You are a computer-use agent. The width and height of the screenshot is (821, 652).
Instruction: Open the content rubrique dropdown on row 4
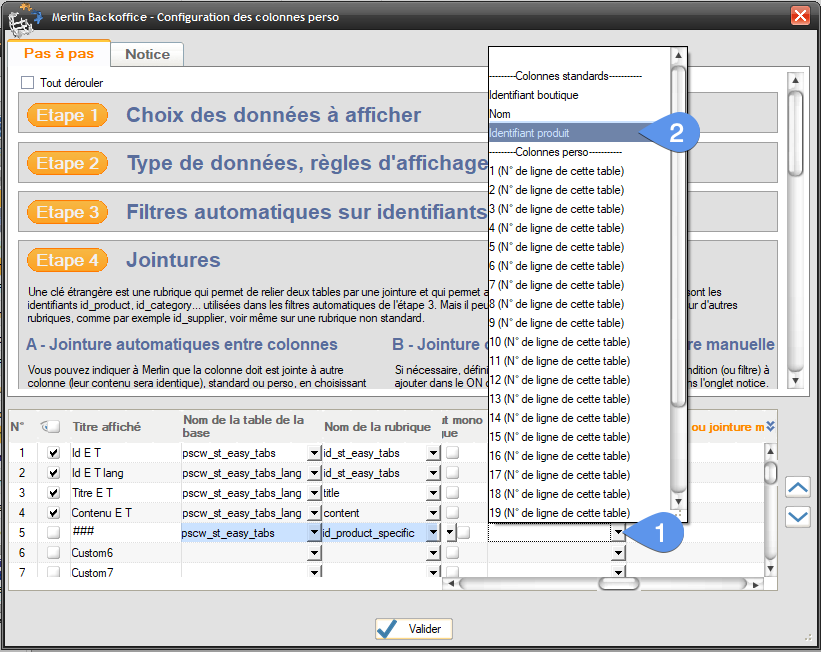[434, 513]
